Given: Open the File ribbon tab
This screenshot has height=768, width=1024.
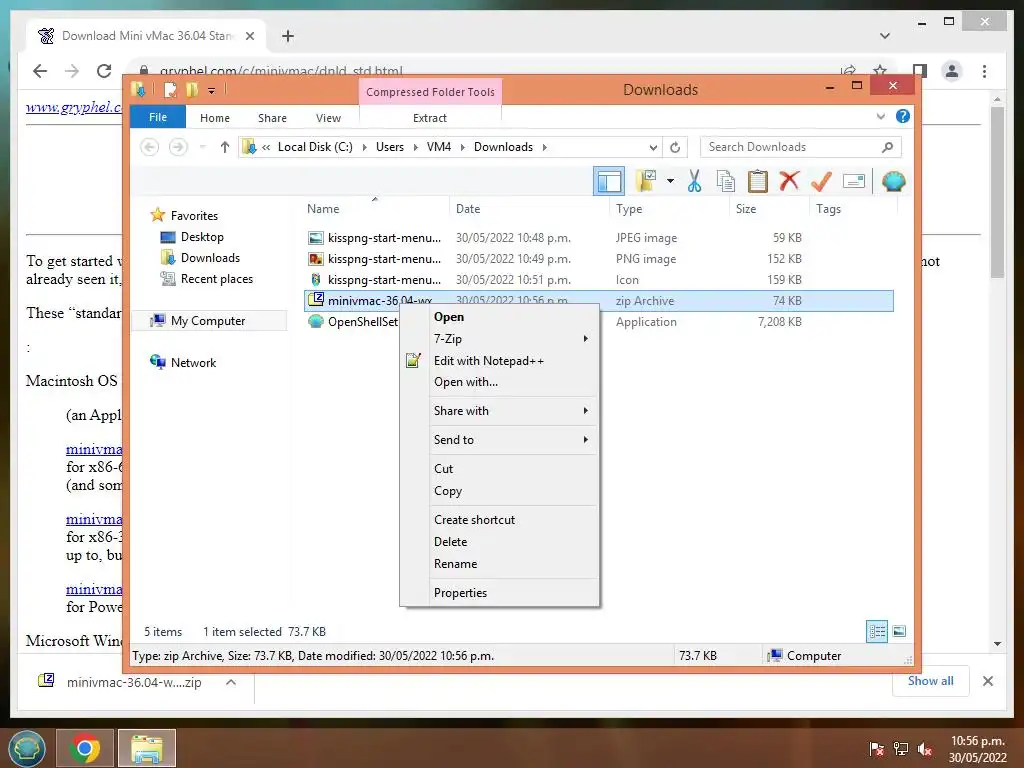Looking at the screenshot, I should 158,118.
